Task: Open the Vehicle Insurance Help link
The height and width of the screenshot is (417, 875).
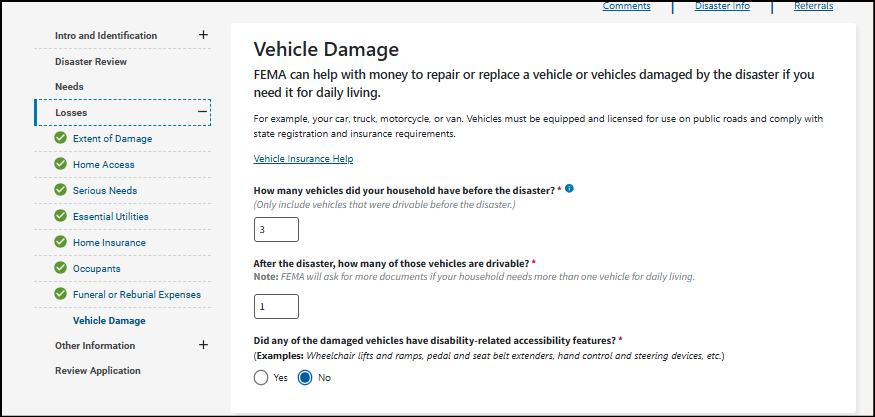Action: 303,159
